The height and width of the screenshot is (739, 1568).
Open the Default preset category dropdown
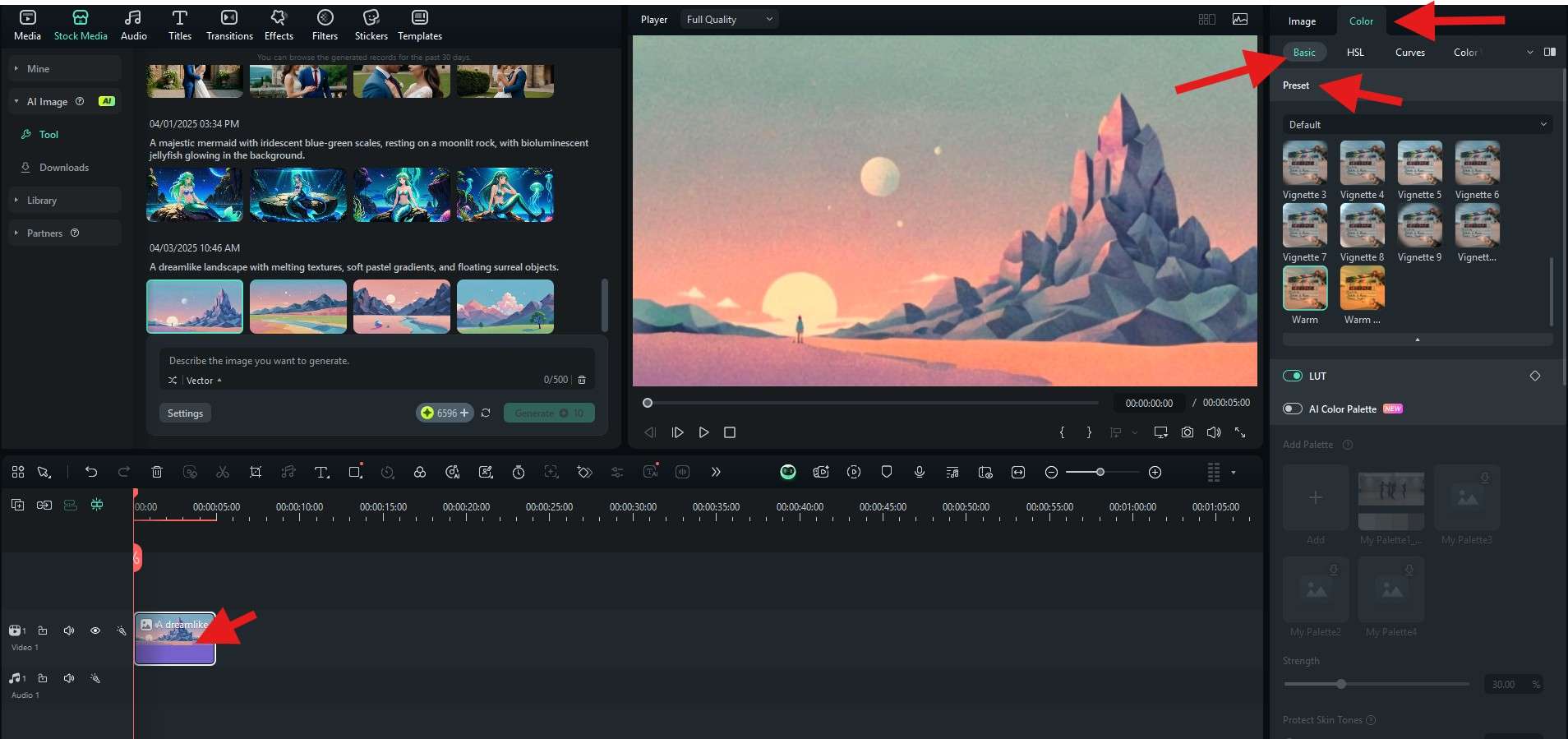click(x=1418, y=125)
